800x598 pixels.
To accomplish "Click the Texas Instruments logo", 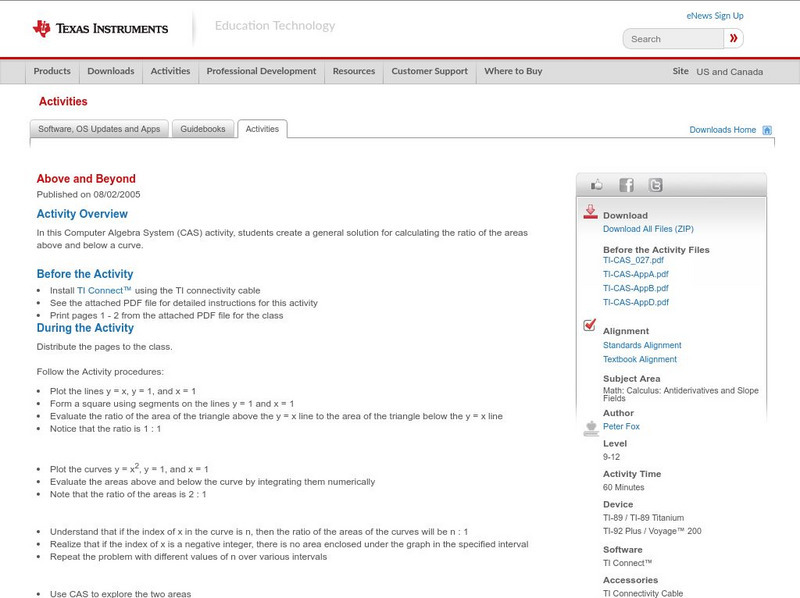I will [101, 29].
